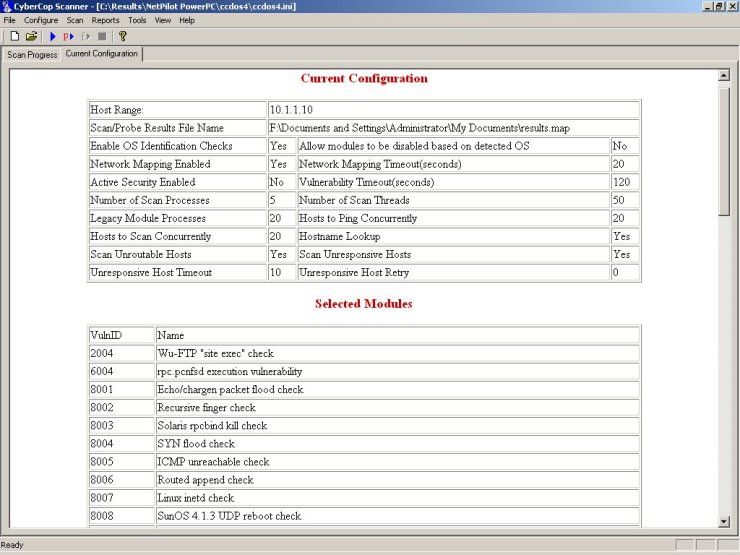740x555 pixels.
Task: Click the Scan Threads value 50
Action: pos(625,200)
